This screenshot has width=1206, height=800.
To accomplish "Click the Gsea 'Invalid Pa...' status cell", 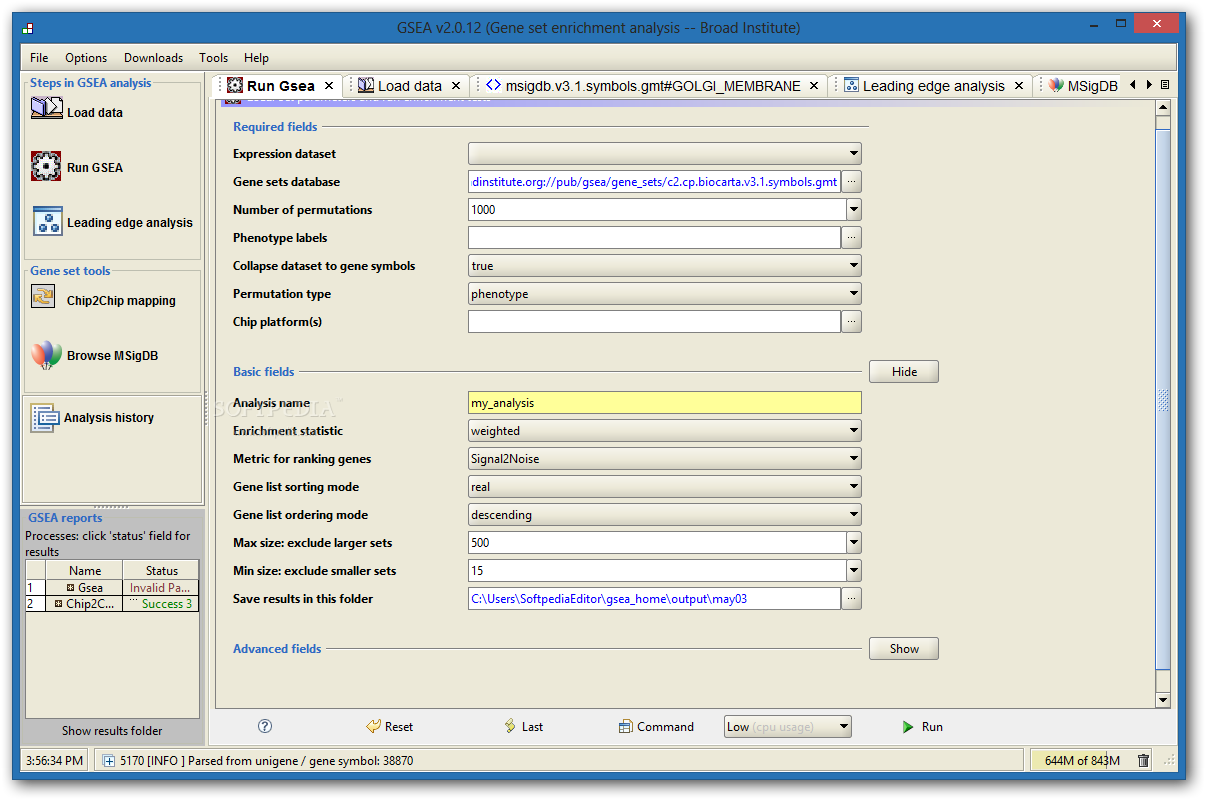I will 160,588.
